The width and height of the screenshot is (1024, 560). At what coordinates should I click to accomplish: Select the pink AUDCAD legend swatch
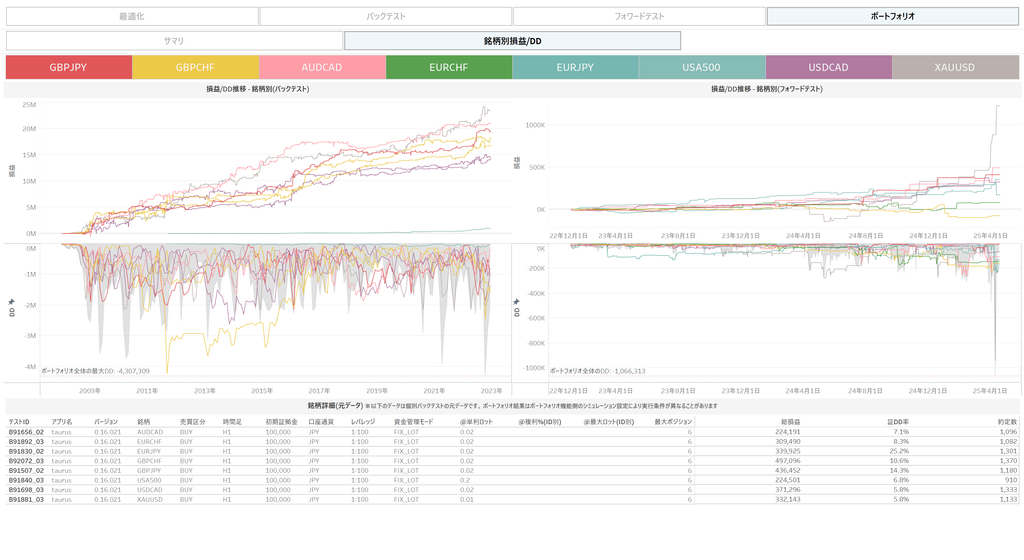pos(322,67)
